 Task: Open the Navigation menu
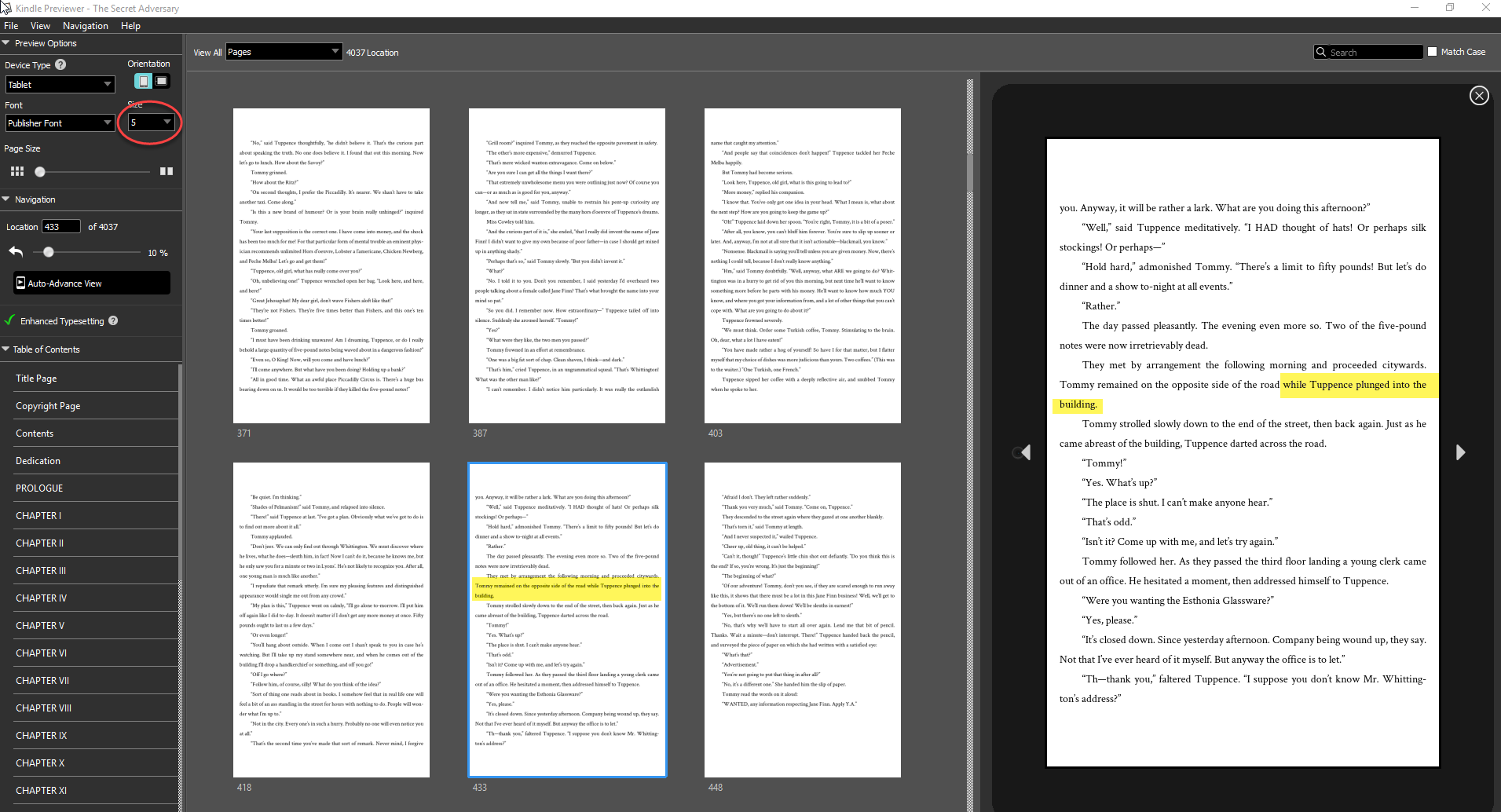pyautogui.click(x=85, y=25)
